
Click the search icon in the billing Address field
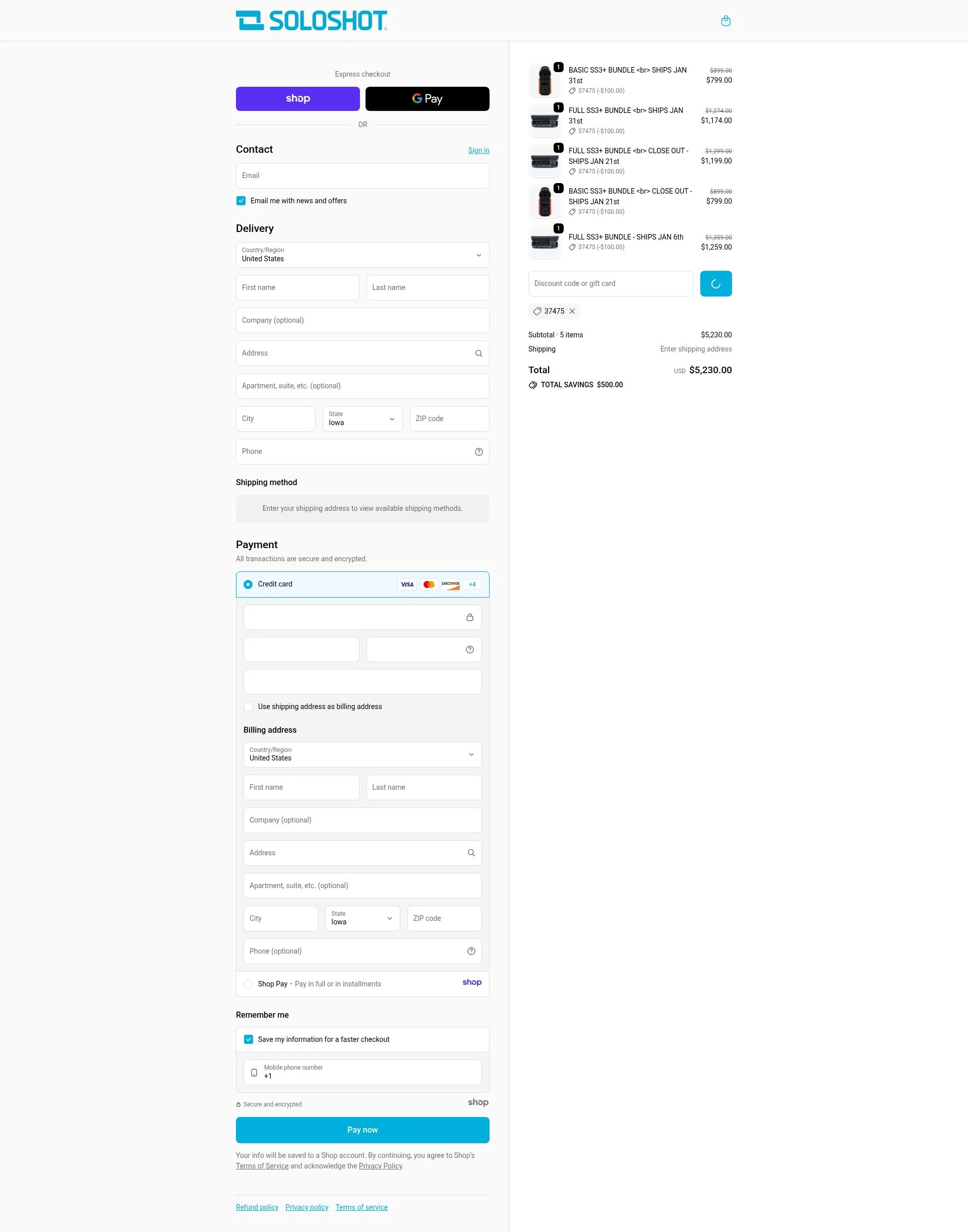470,853
